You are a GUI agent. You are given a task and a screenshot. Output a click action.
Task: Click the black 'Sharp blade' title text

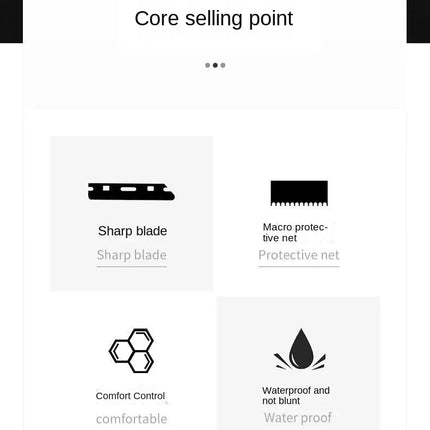click(x=132, y=231)
